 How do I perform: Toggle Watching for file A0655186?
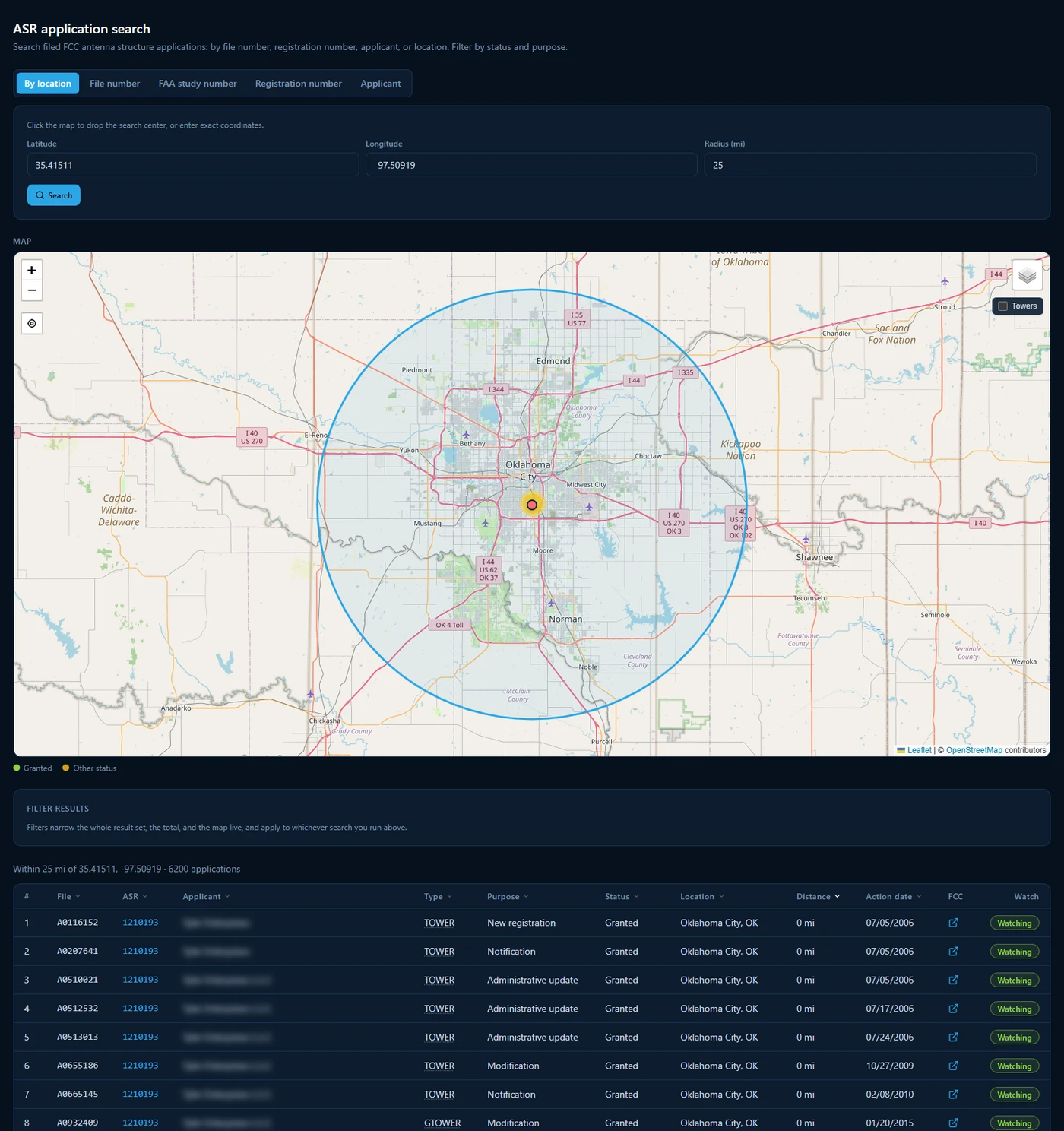(1014, 1066)
